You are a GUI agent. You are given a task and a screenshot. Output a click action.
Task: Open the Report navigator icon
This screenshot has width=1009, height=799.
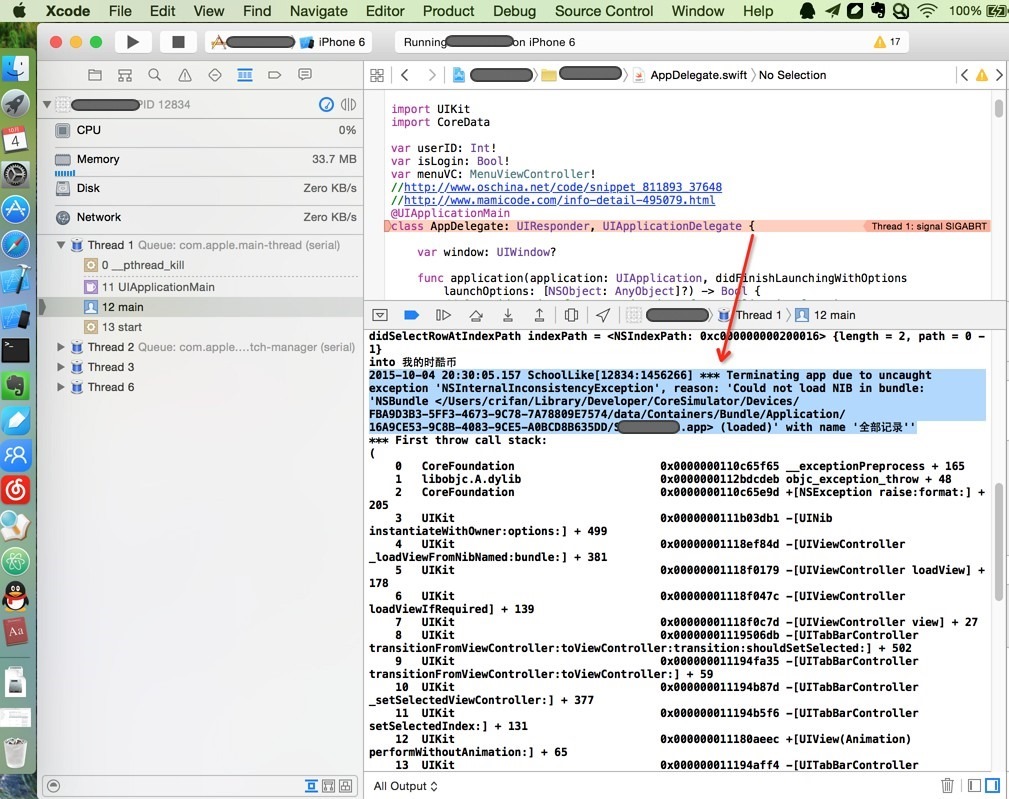point(305,75)
